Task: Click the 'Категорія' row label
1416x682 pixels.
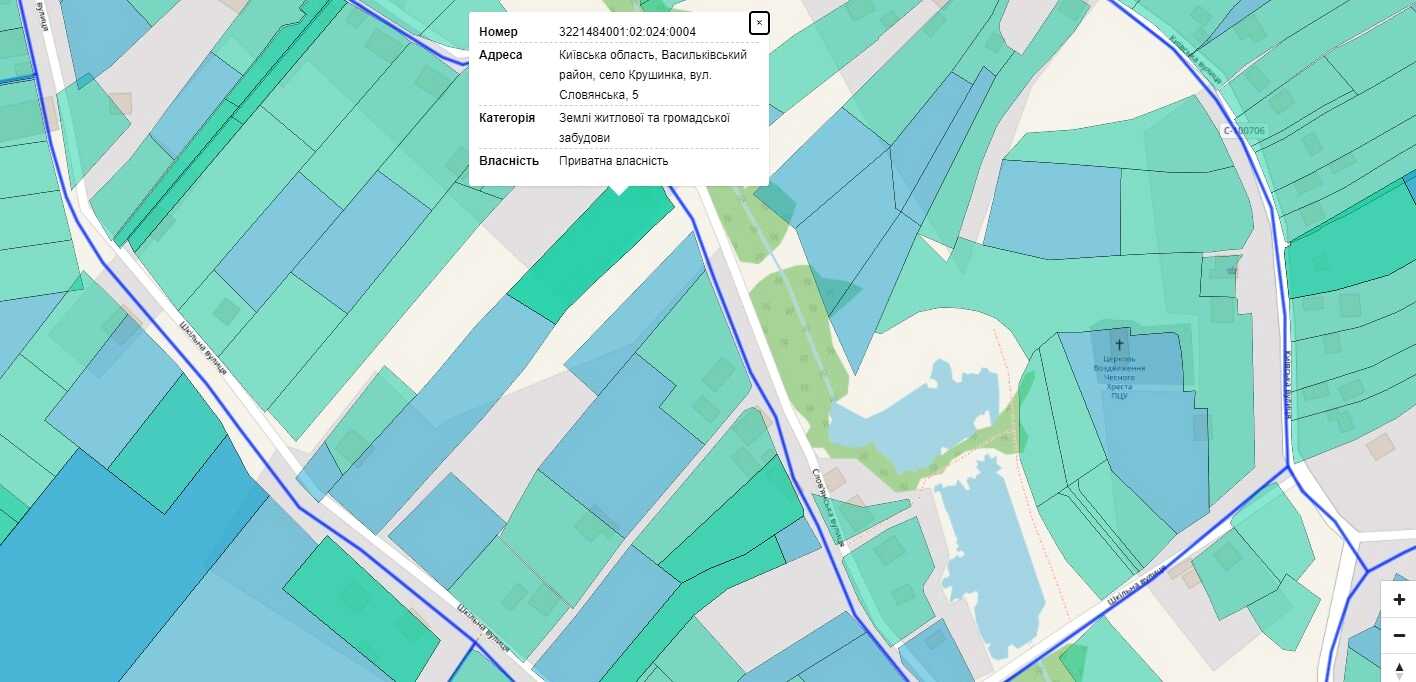Action: (506, 118)
